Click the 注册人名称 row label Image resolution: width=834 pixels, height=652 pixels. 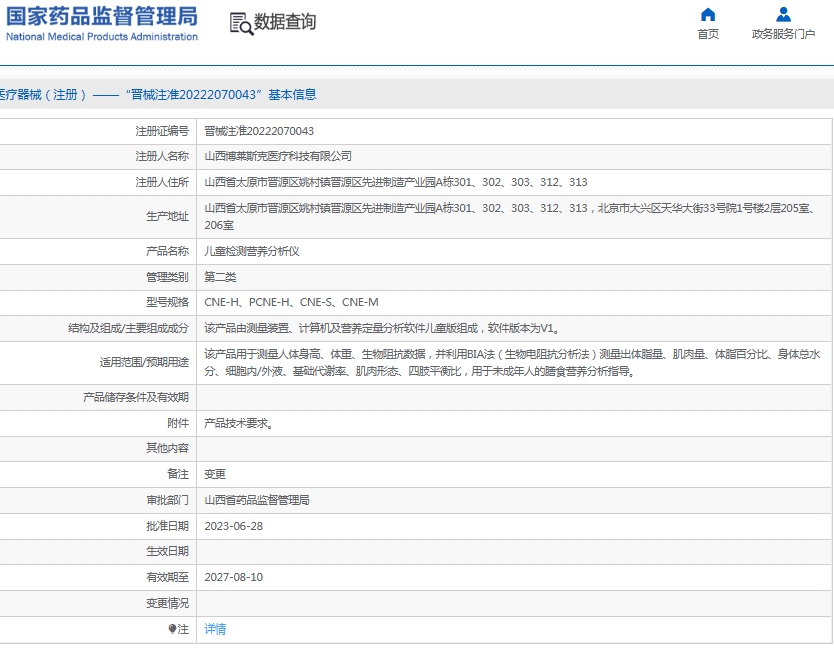pos(162,156)
